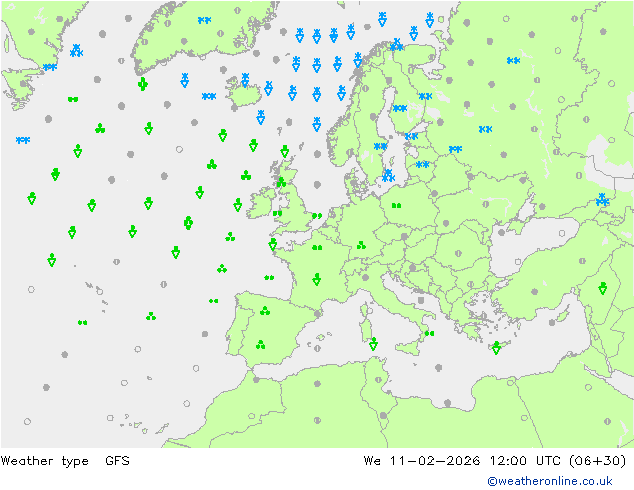The height and width of the screenshot is (490, 634).
Task: Click the green shower symbol over Syria
Action: pos(602,288)
